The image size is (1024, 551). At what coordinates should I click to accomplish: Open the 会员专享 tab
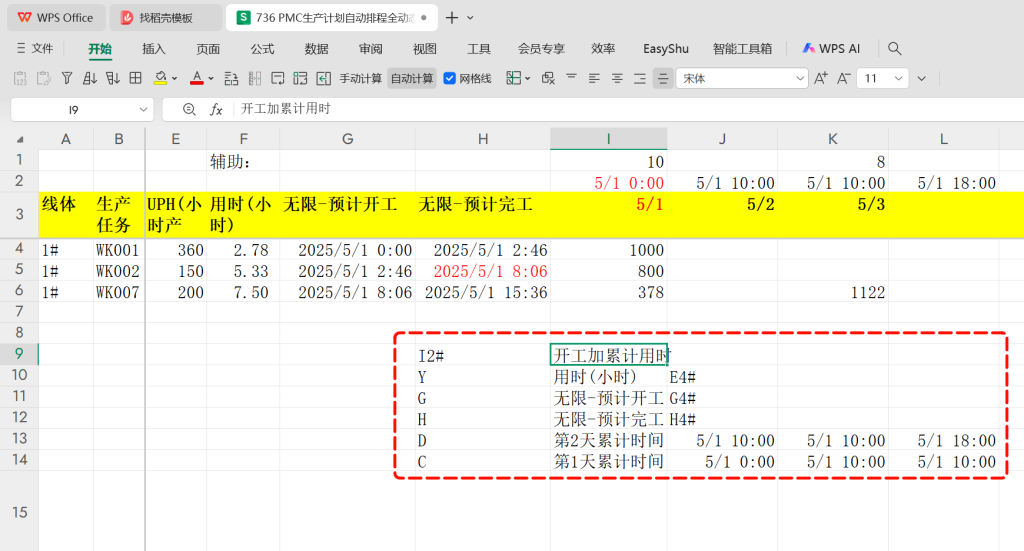coord(541,49)
